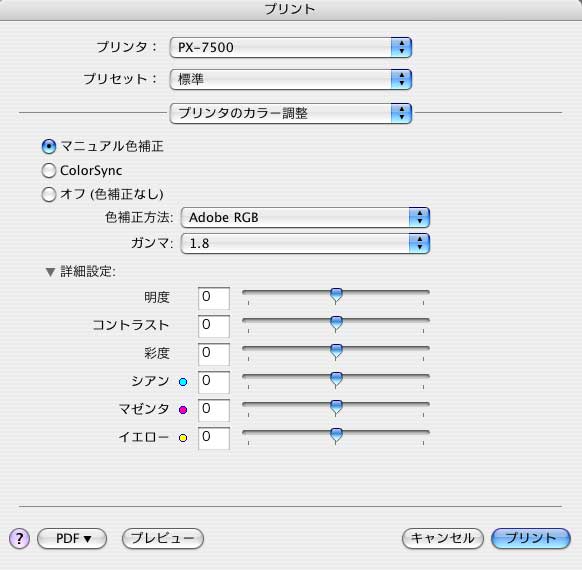Click the 彩度 slider handle
The height and width of the screenshot is (570, 582).
(x=336, y=352)
